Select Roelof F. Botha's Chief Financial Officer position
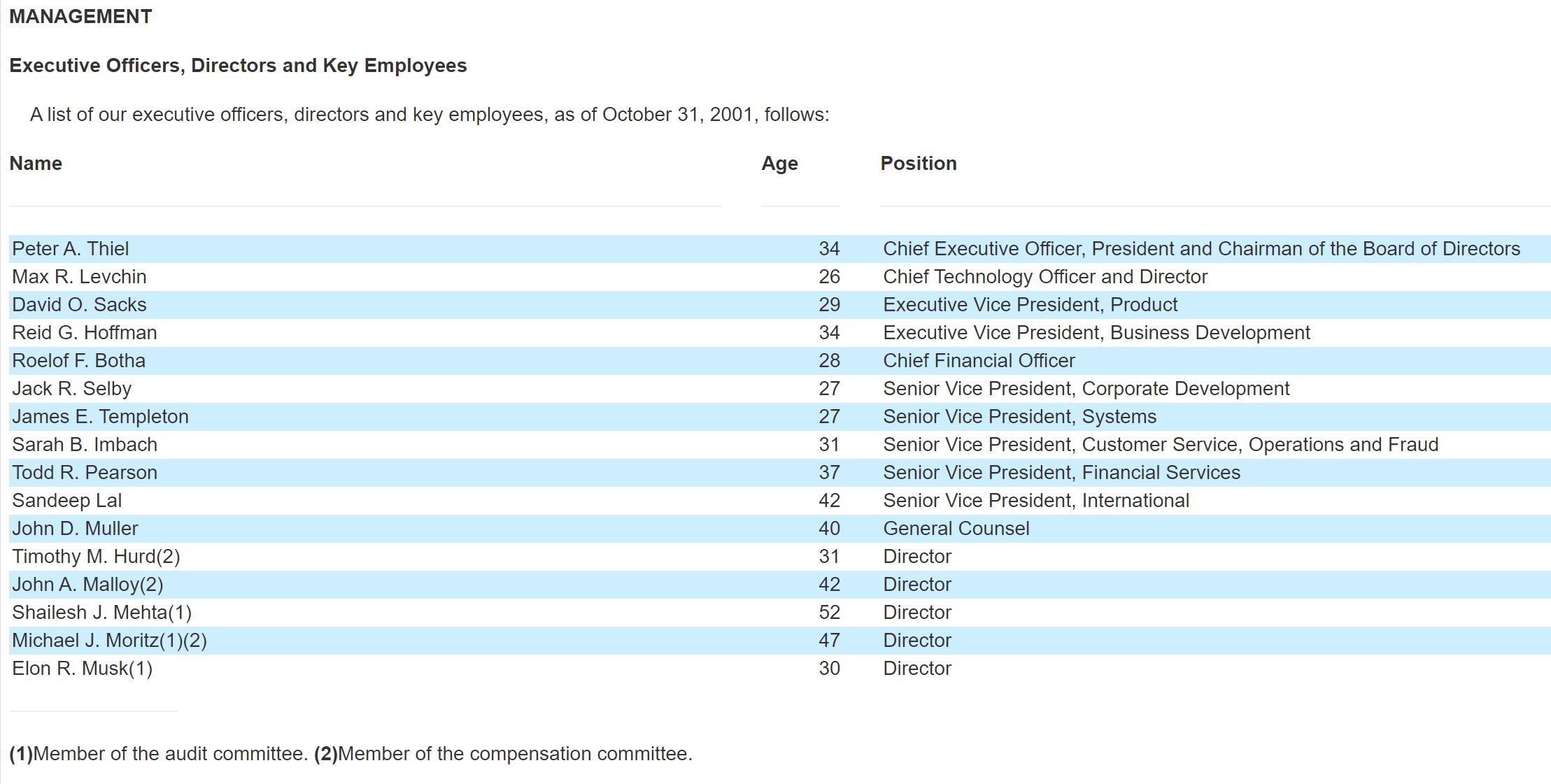Screen dimensions: 1551x784 (979, 361)
